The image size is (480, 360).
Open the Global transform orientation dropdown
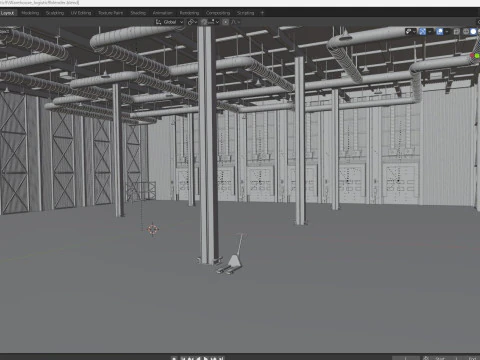[x=170, y=22]
